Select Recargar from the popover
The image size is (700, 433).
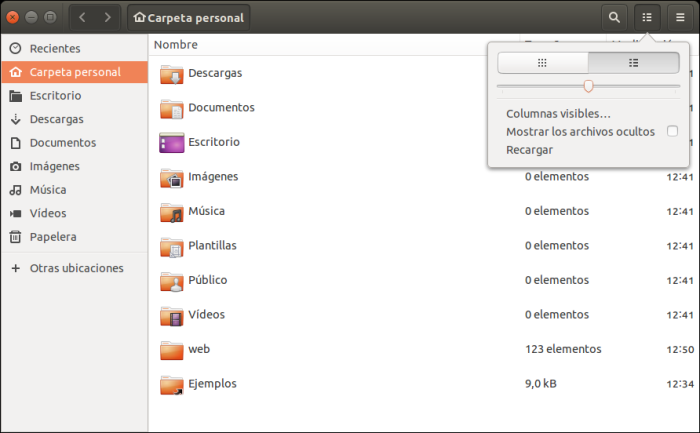click(530, 150)
